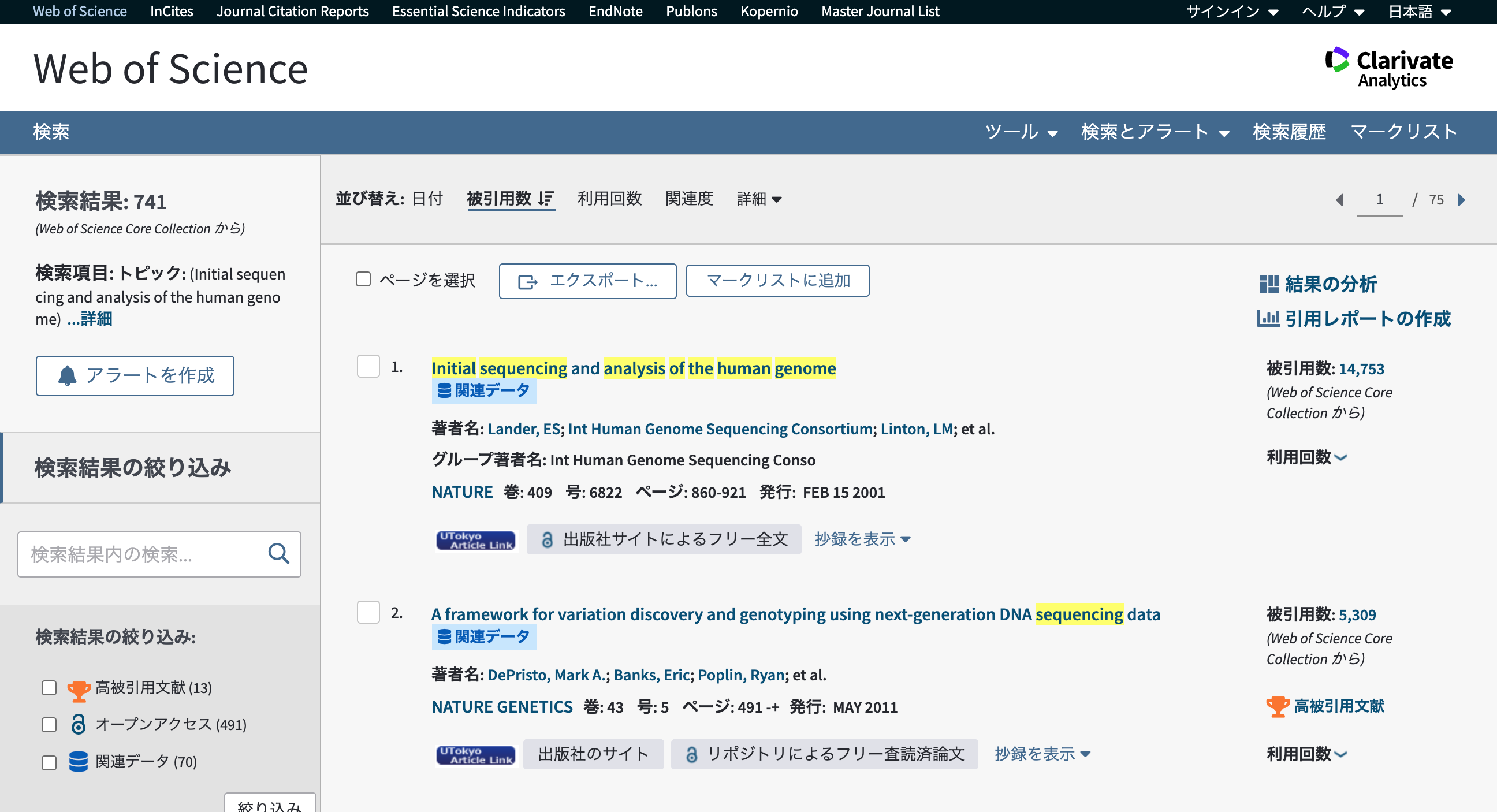1497x812 pixels.
Task: Open the author link Lander, ES
Action: click(523, 429)
